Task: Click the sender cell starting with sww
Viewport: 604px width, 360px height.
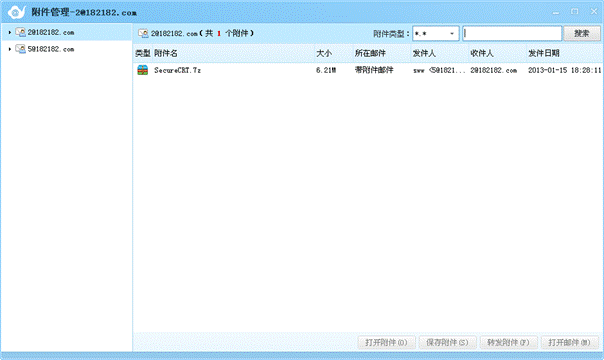Action: click(440, 70)
